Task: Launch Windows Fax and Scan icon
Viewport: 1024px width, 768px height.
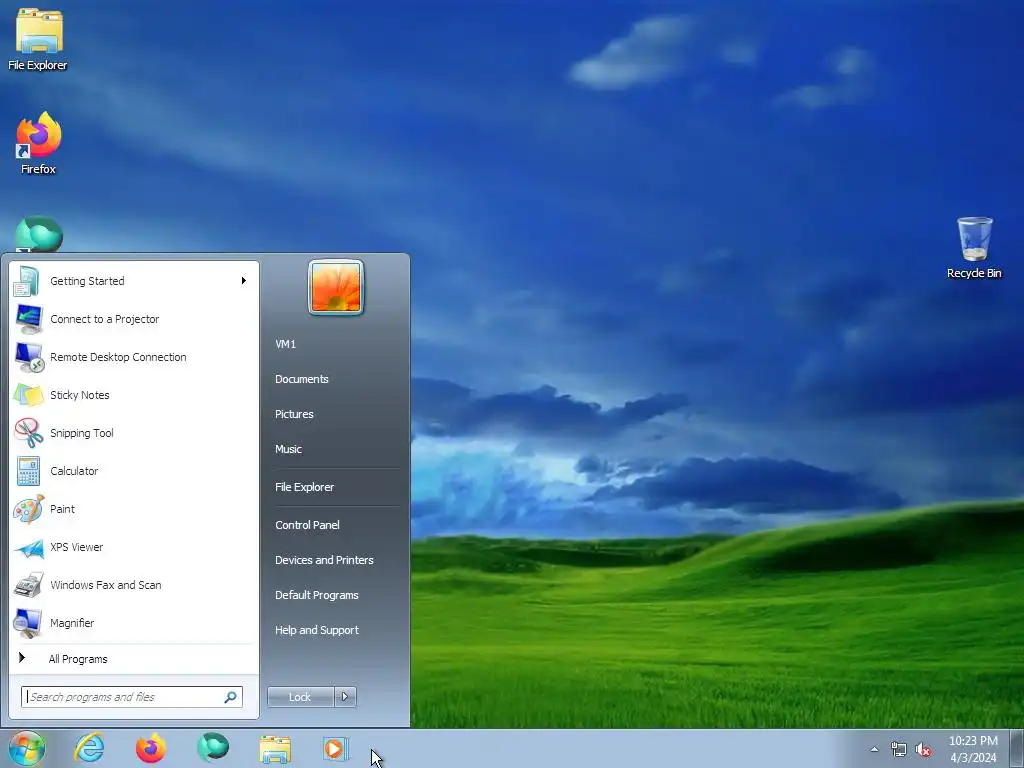Action: (27, 585)
